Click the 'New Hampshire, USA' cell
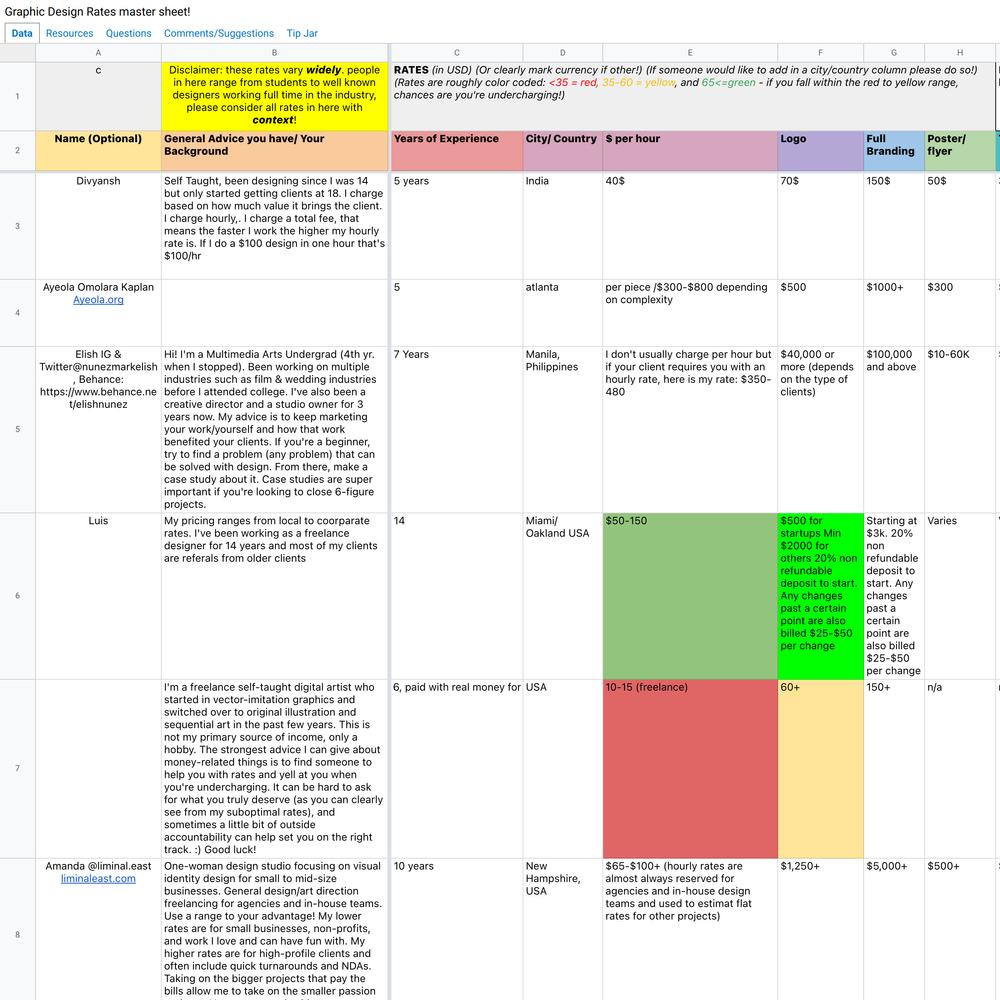Screen dimensions: 1000x1000 [x=562, y=929]
